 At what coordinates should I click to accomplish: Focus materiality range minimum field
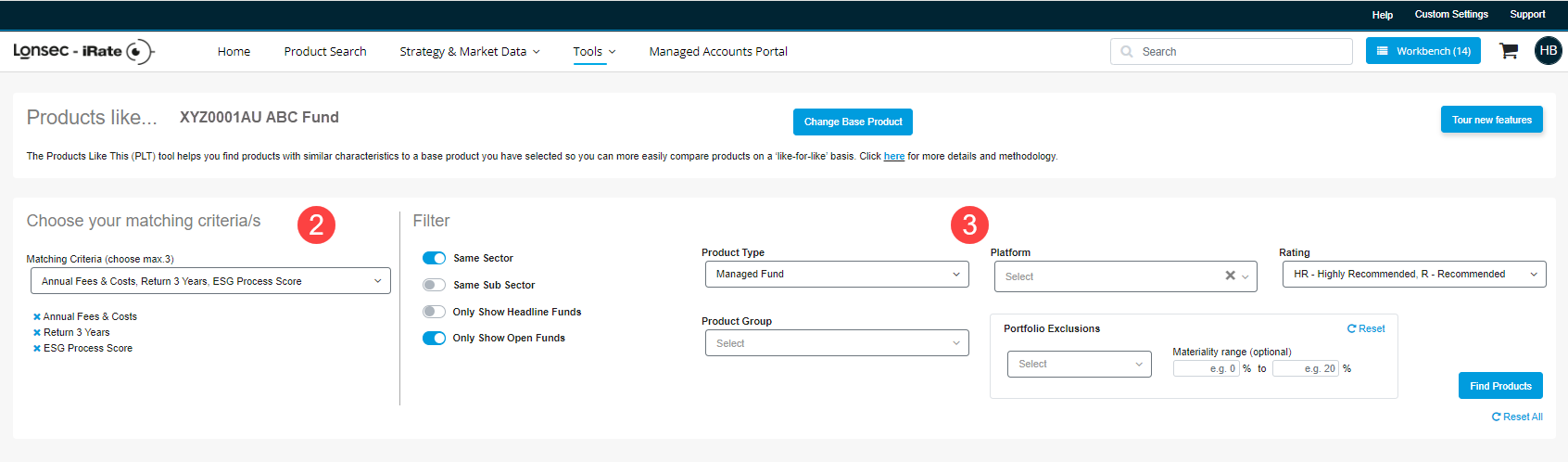point(1207,368)
